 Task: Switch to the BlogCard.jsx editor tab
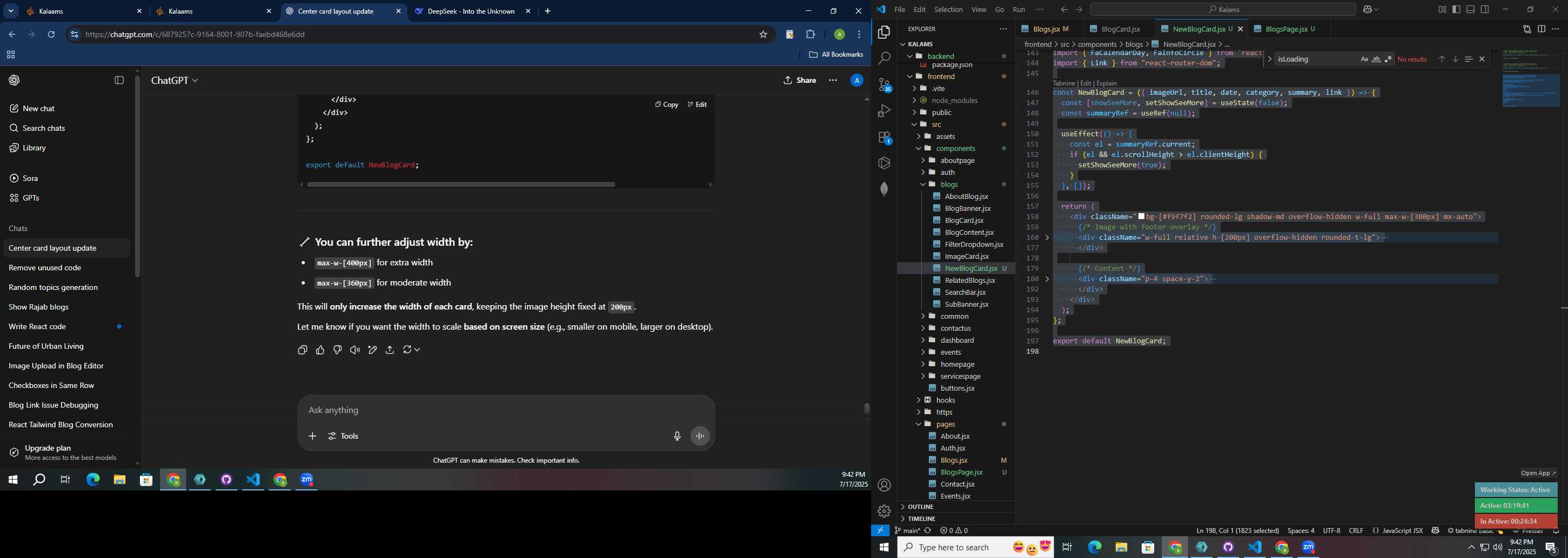tap(1120, 29)
